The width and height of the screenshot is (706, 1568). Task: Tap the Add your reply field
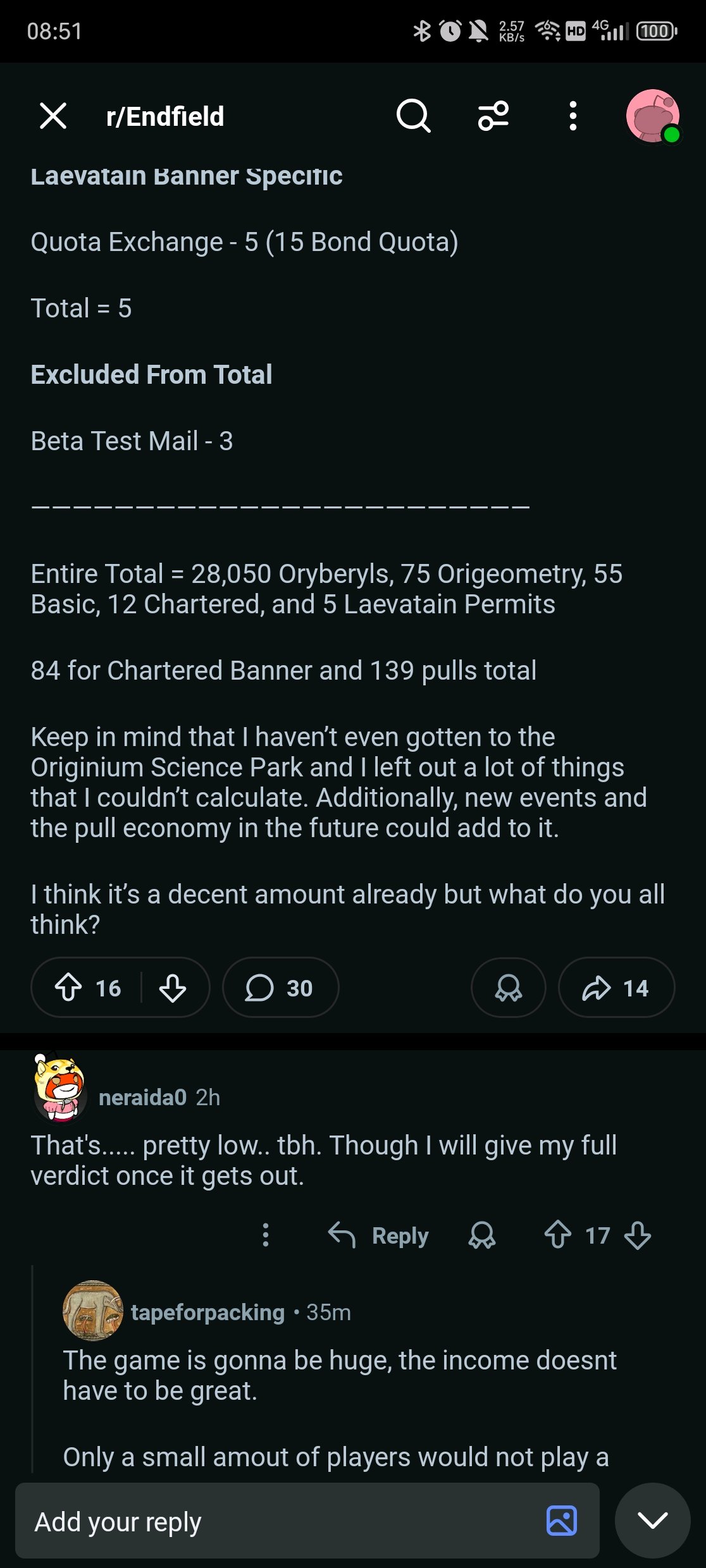tap(278, 1521)
